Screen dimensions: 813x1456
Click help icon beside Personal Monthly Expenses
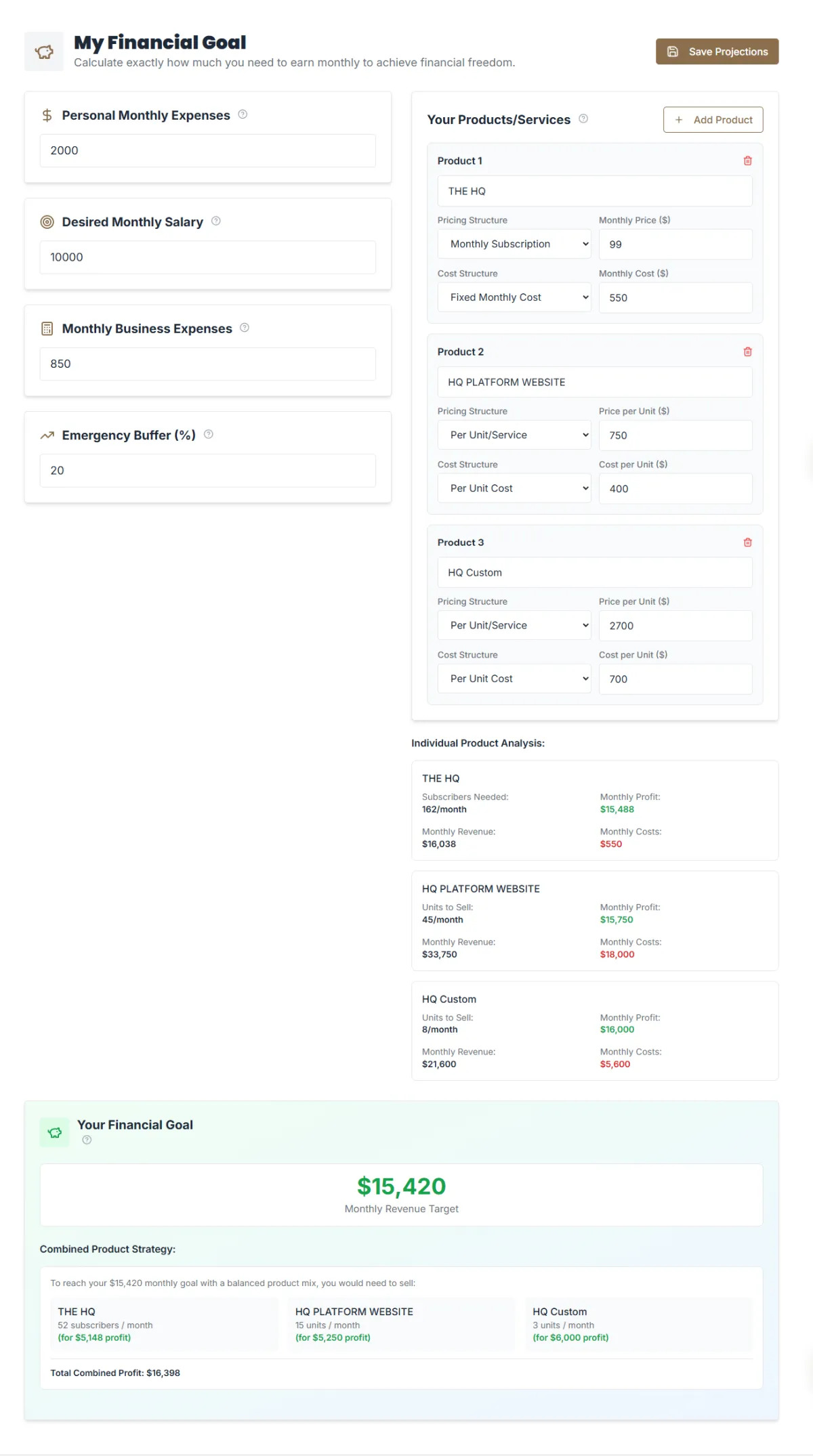(x=243, y=114)
